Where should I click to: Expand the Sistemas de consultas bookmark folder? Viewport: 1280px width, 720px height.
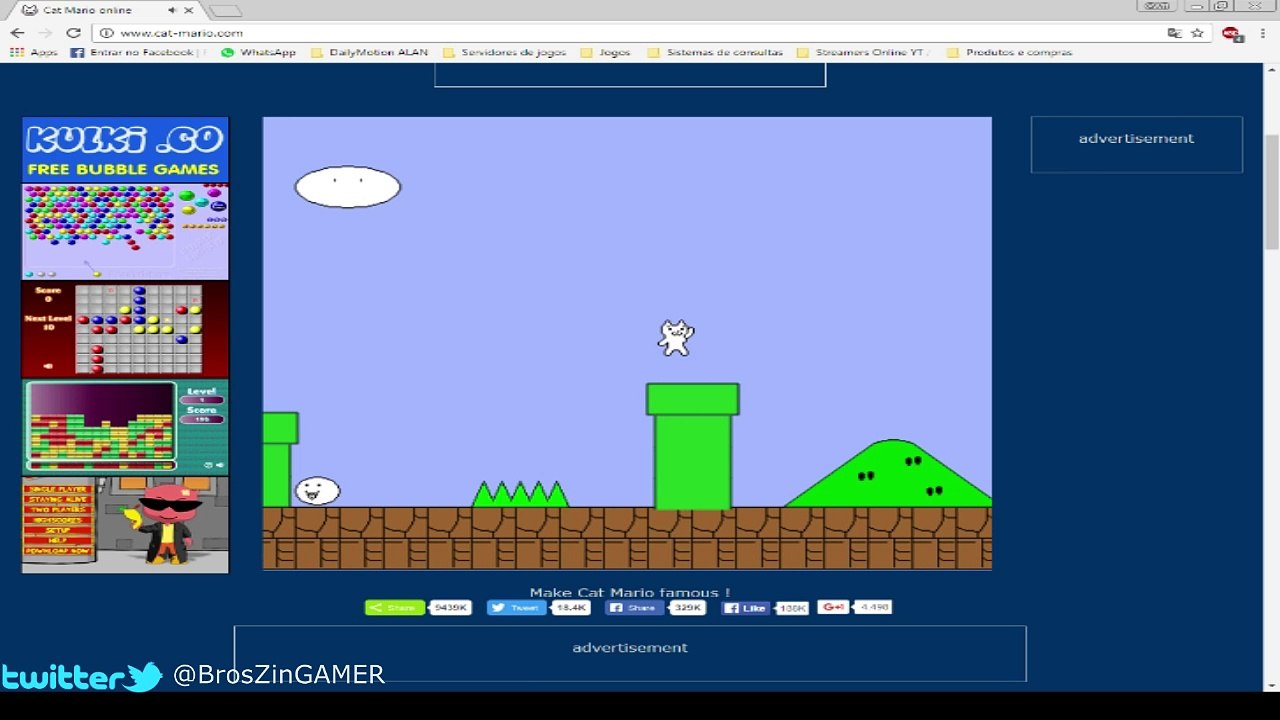[x=715, y=52]
